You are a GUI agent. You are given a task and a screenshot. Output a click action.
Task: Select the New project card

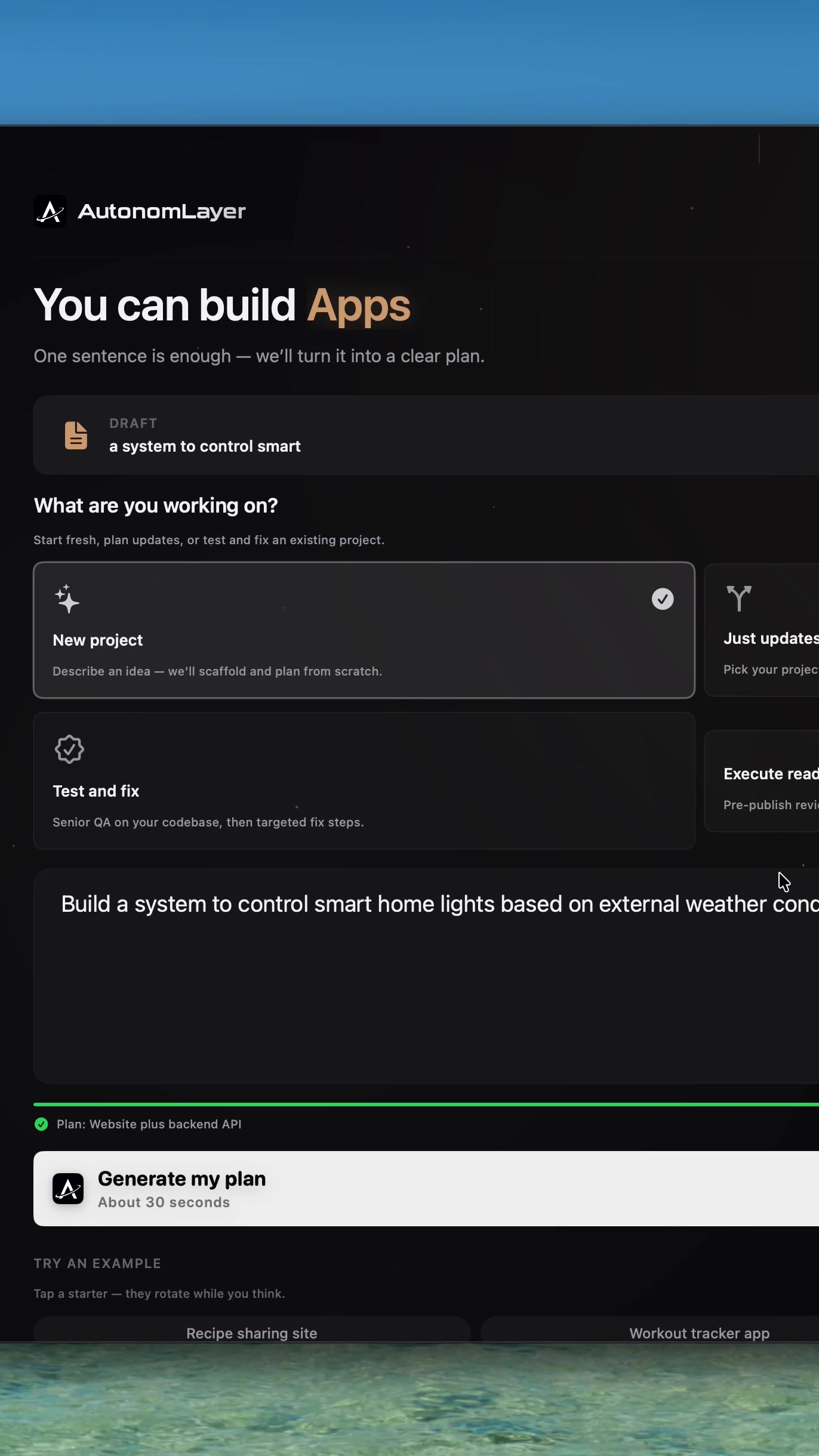364,630
